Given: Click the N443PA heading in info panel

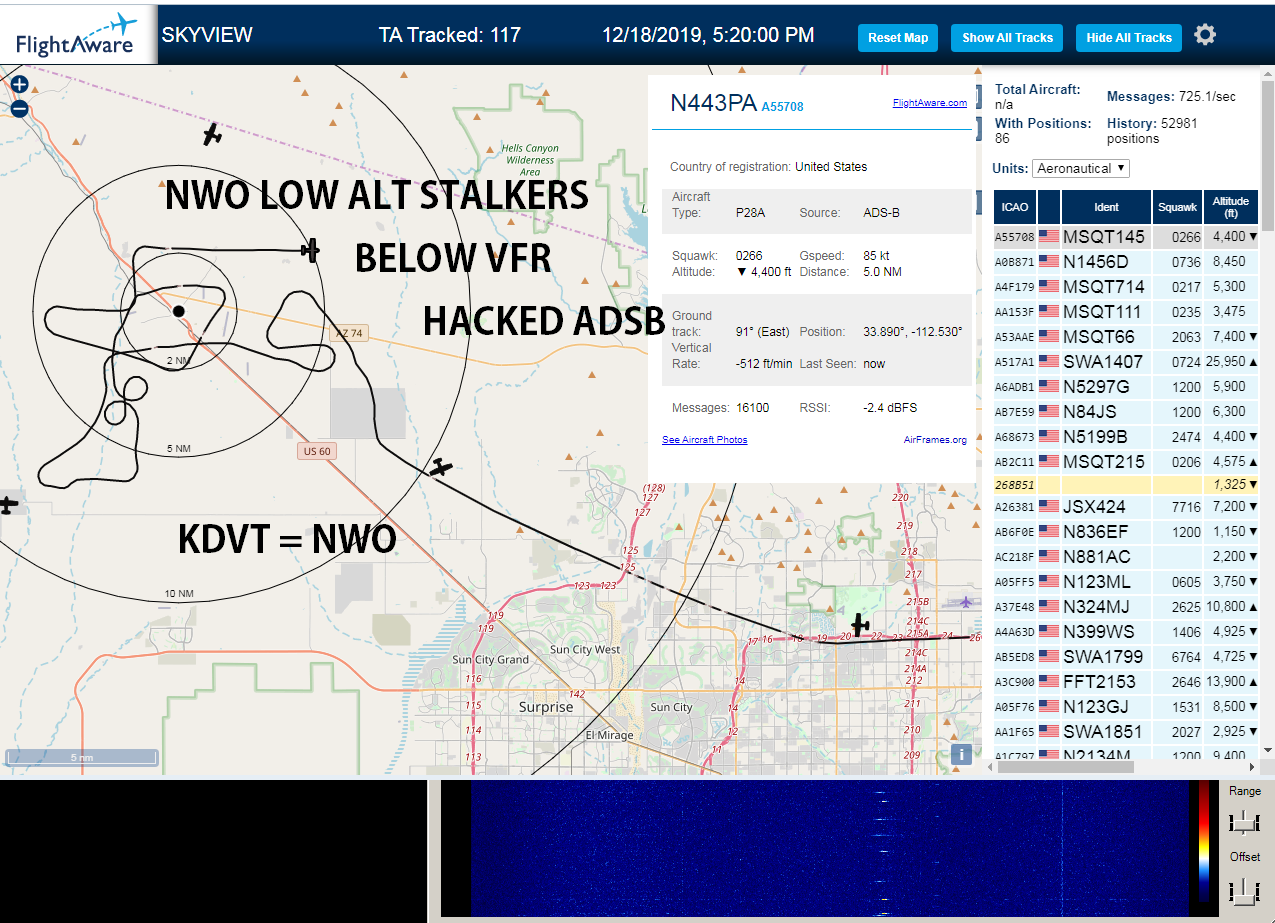Looking at the screenshot, I should tap(713, 103).
